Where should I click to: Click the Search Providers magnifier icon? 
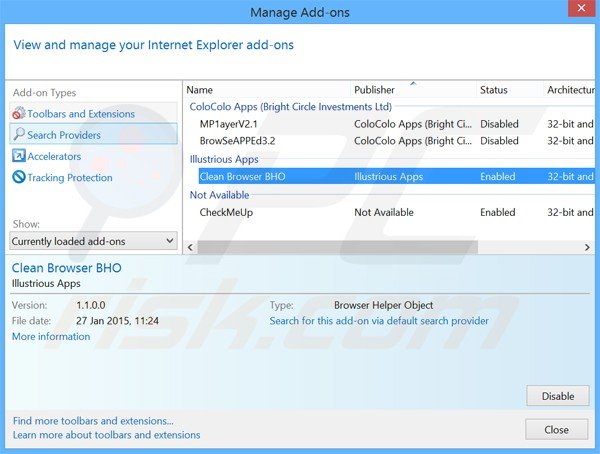click(19, 134)
